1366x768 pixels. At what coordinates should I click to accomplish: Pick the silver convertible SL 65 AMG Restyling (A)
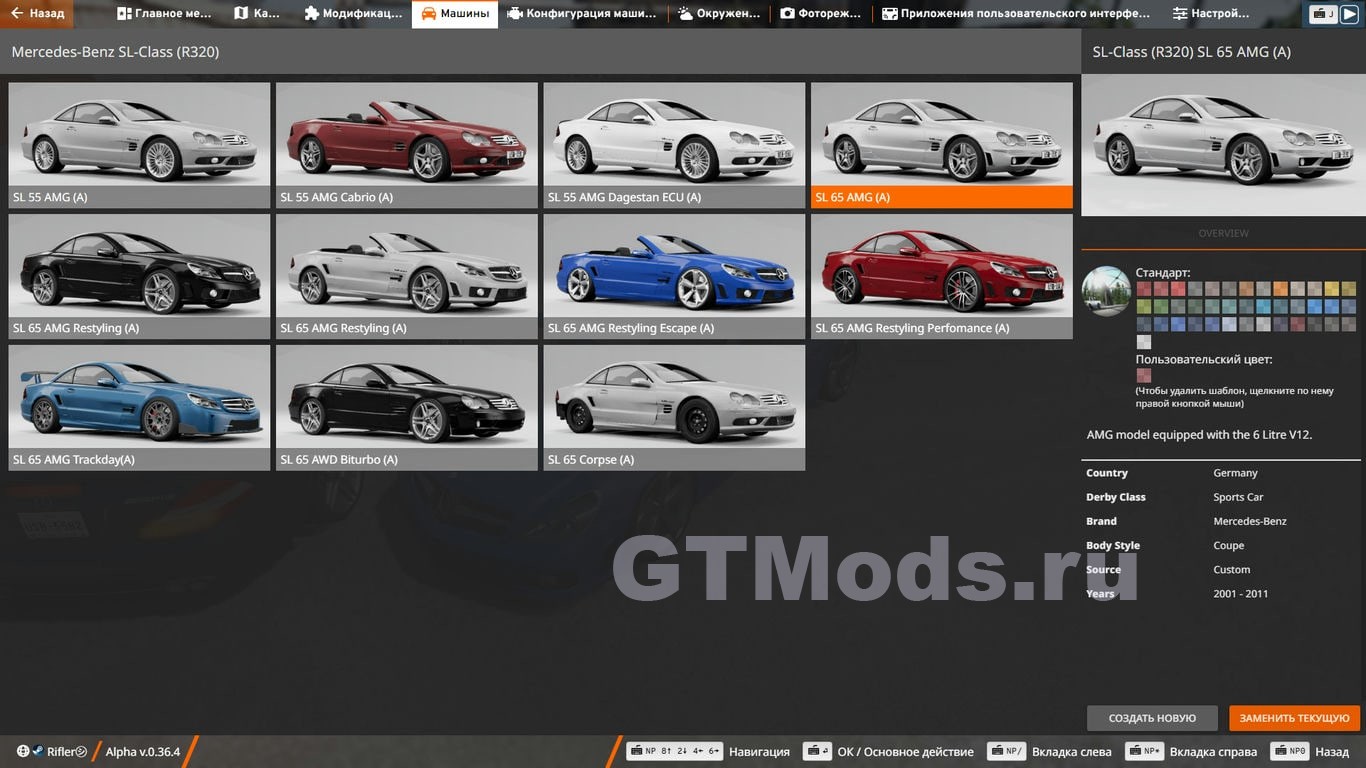tap(407, 277)
